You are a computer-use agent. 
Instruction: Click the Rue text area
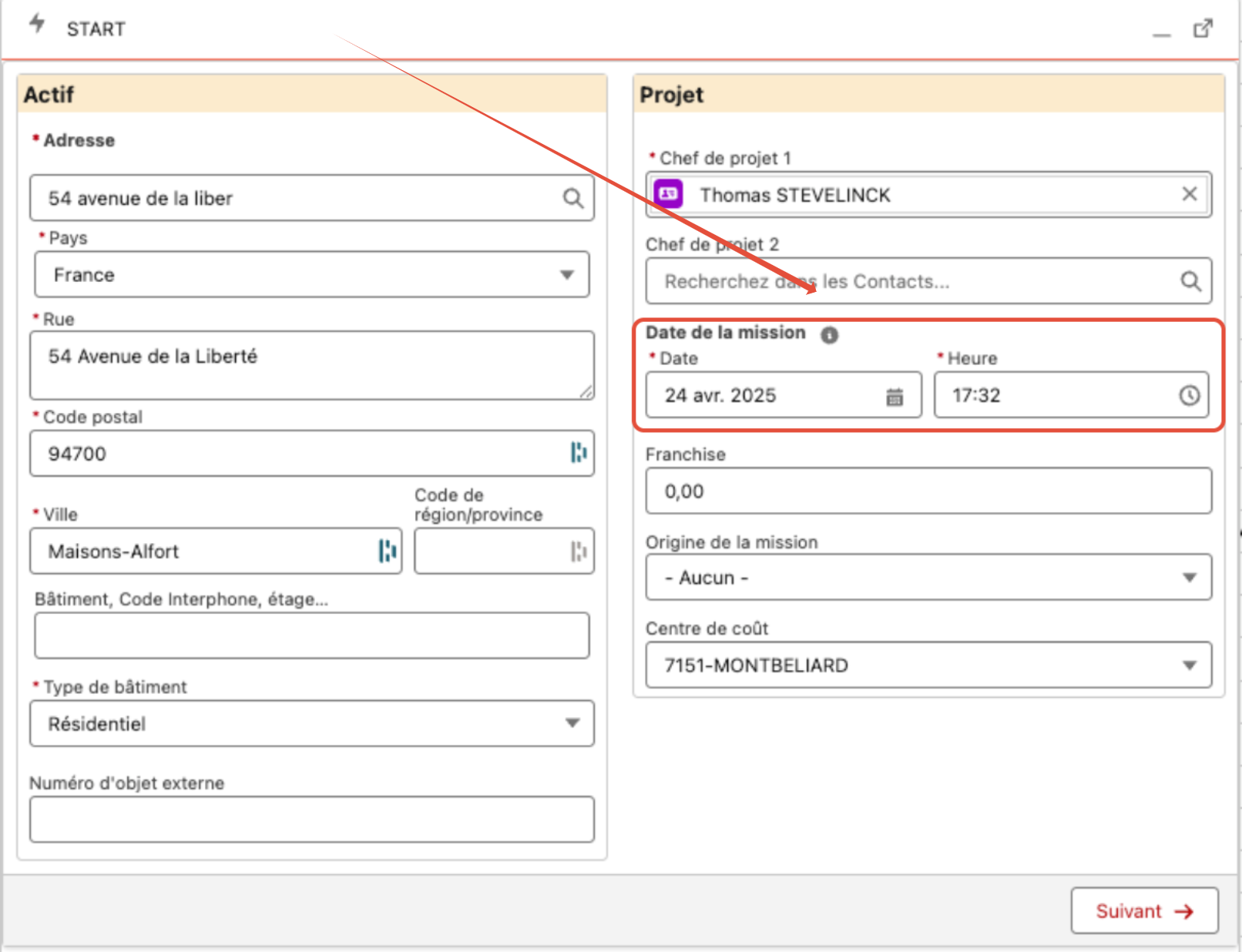pos(312,365)
